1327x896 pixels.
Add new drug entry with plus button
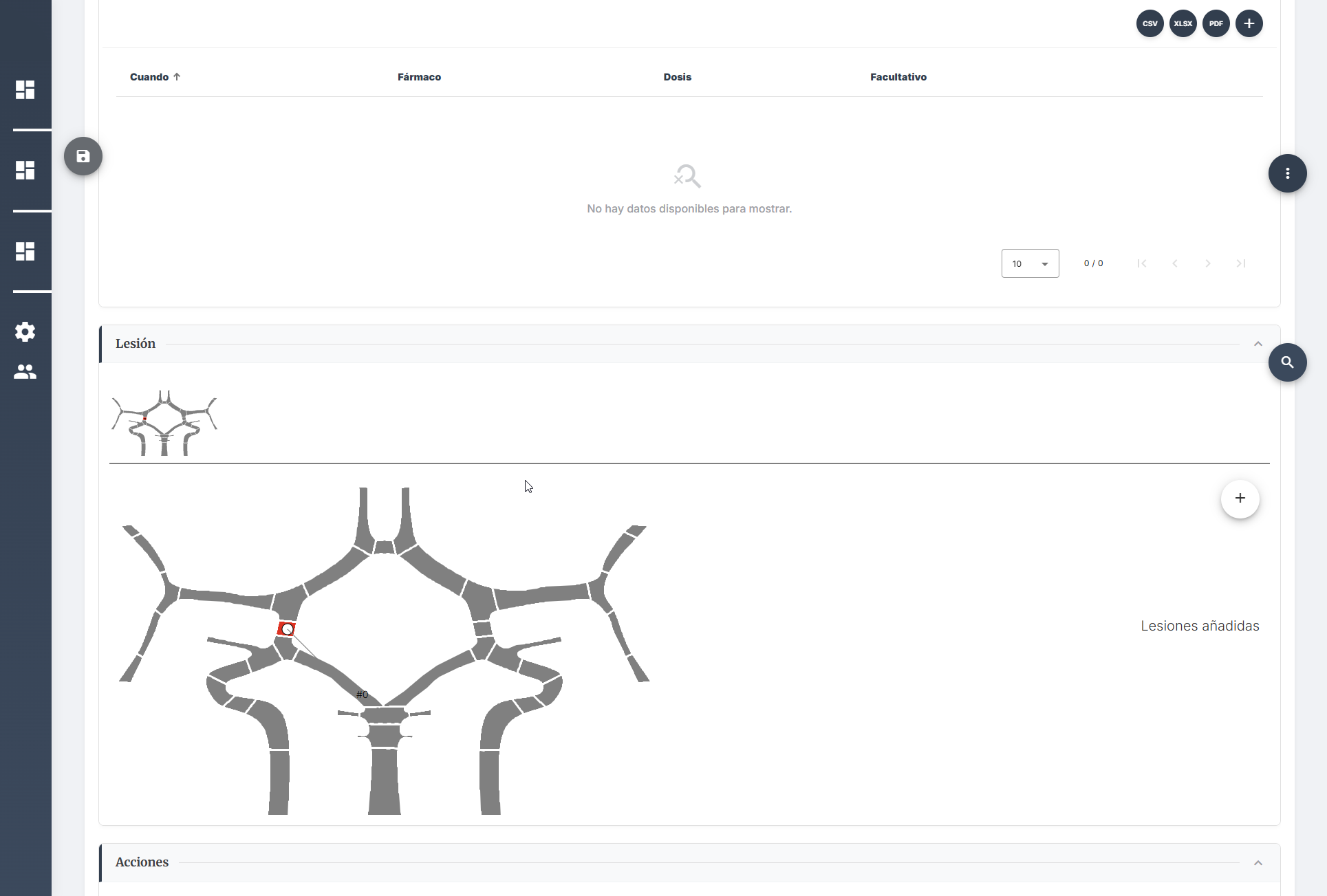tap(1249, 23)
